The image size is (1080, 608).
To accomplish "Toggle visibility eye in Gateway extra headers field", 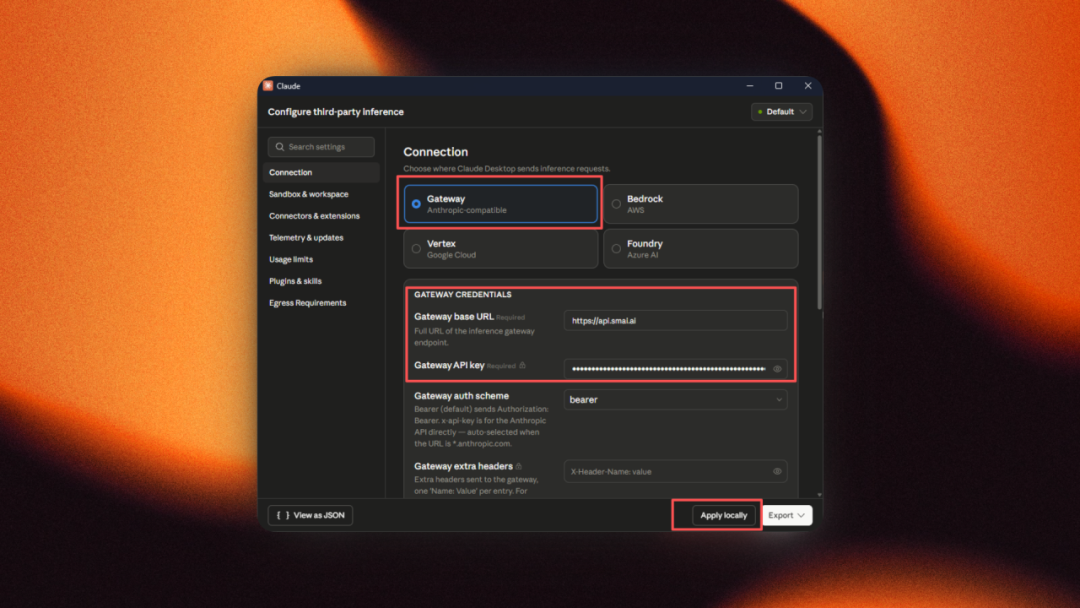I will tap(777, 472).
